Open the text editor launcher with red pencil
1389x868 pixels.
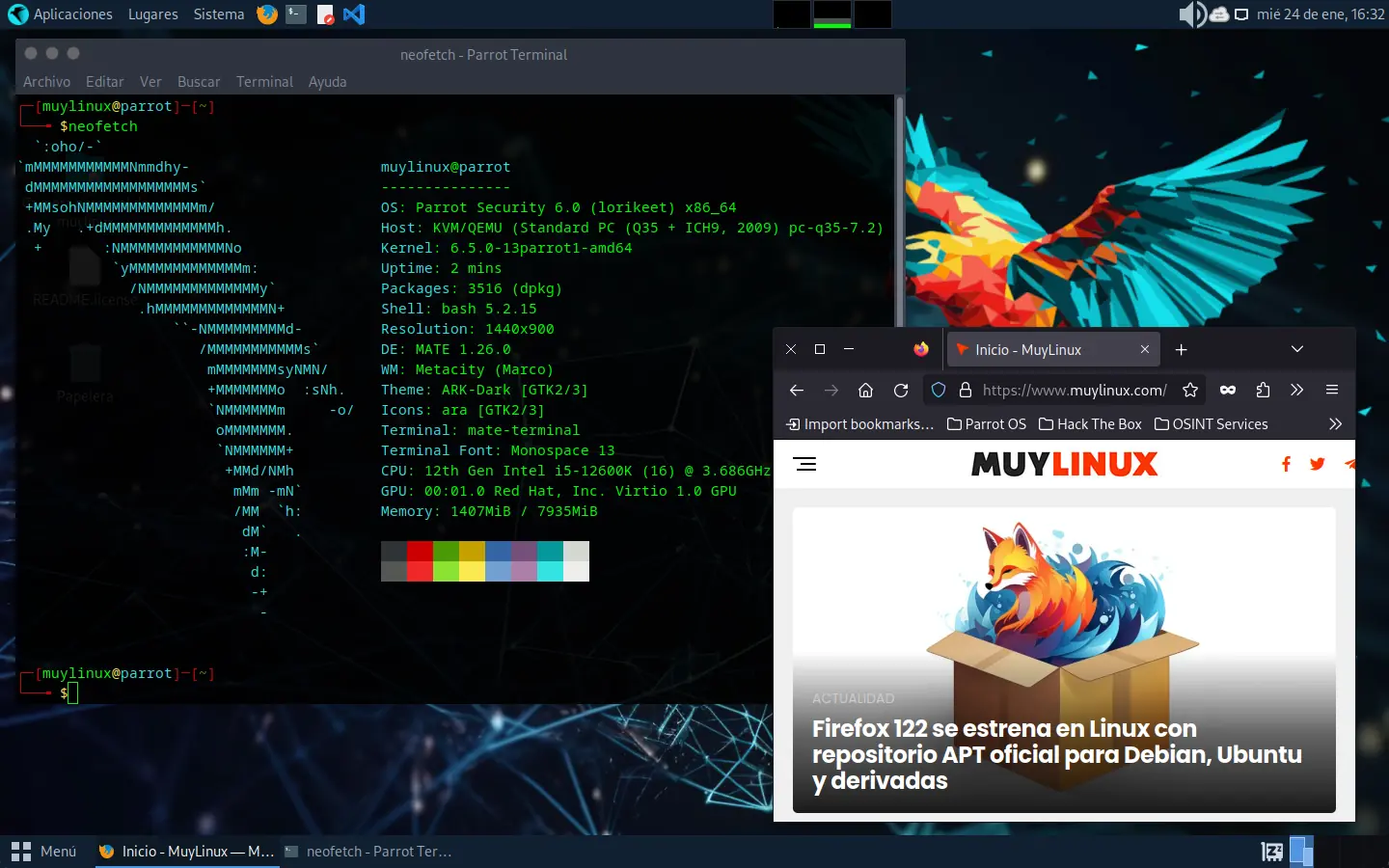tap(325, 14)
